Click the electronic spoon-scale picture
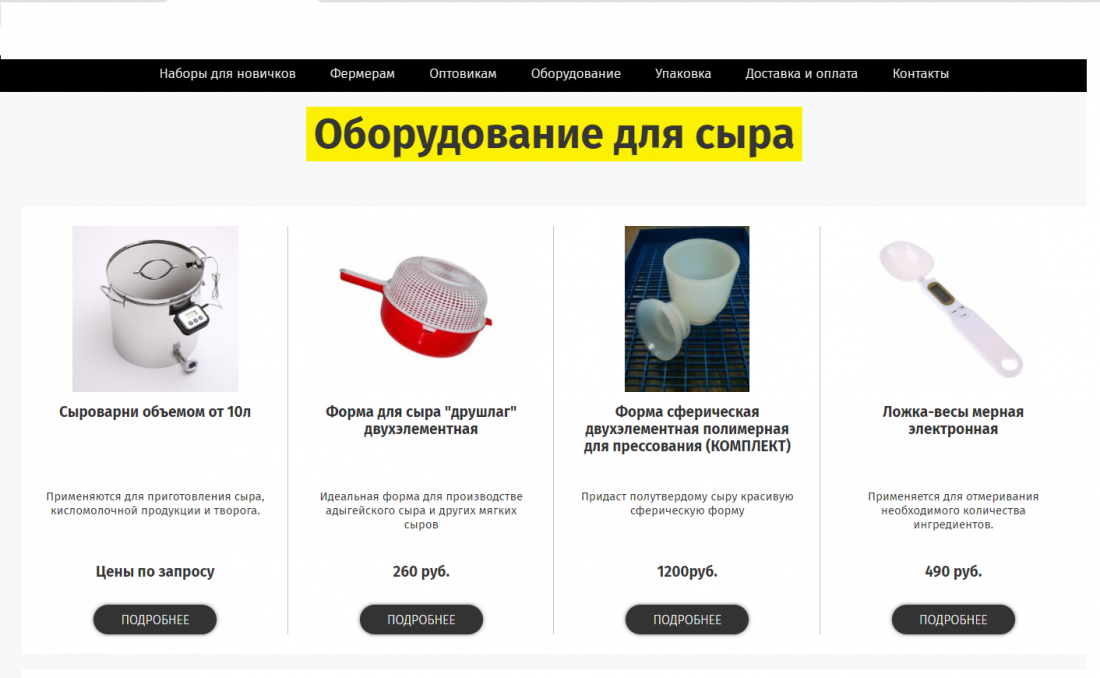 (x=953, y=309)
